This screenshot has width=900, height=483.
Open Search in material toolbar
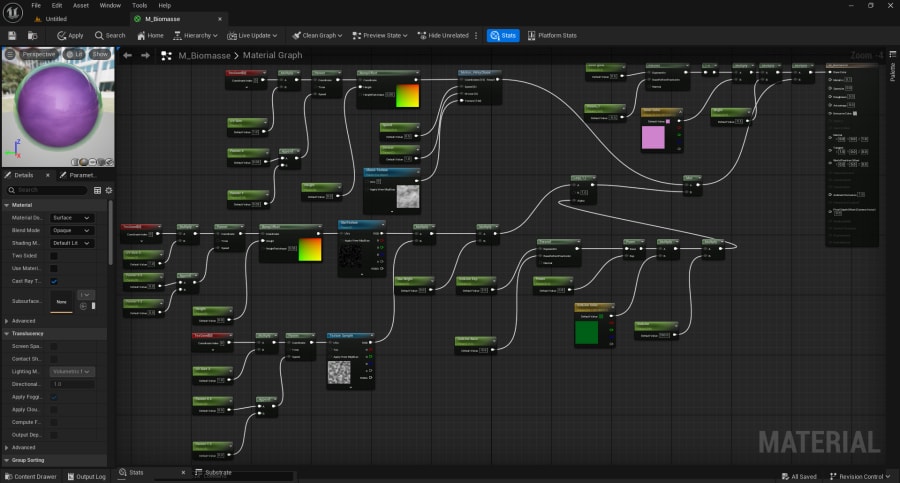click(110, 36)
